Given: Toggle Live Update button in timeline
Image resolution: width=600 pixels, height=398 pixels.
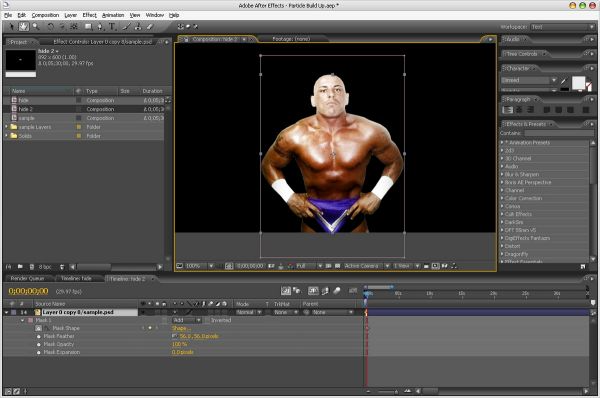Looking at the screenshot, I should pos(286,291).
